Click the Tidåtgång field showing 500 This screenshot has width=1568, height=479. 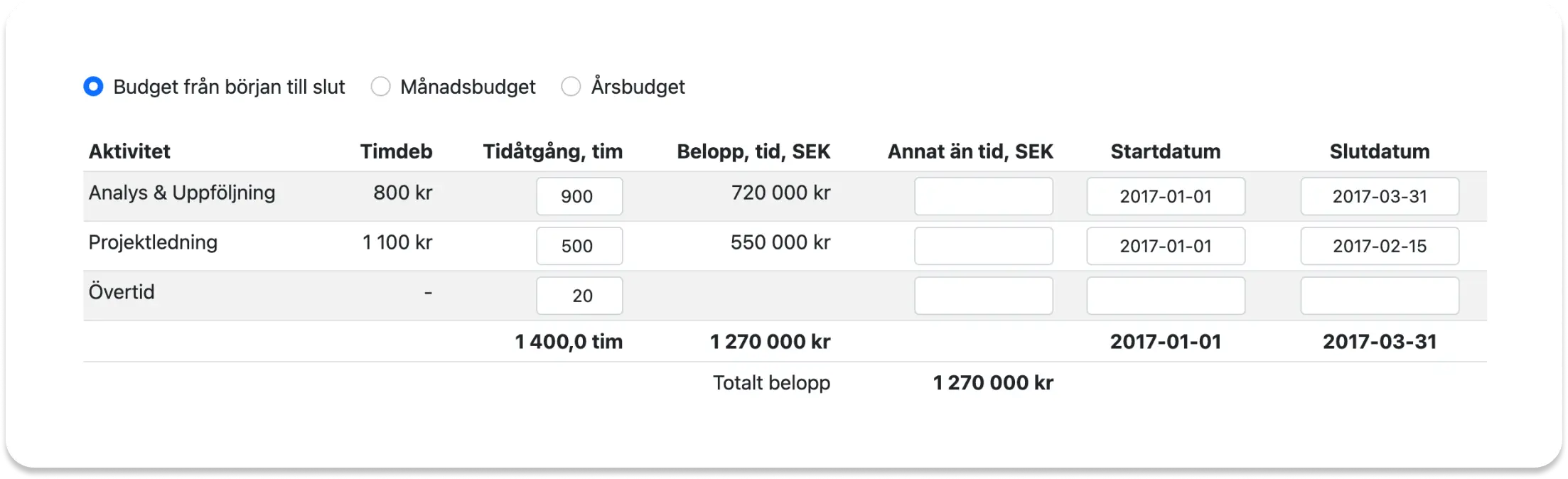(x=579, y=246)
